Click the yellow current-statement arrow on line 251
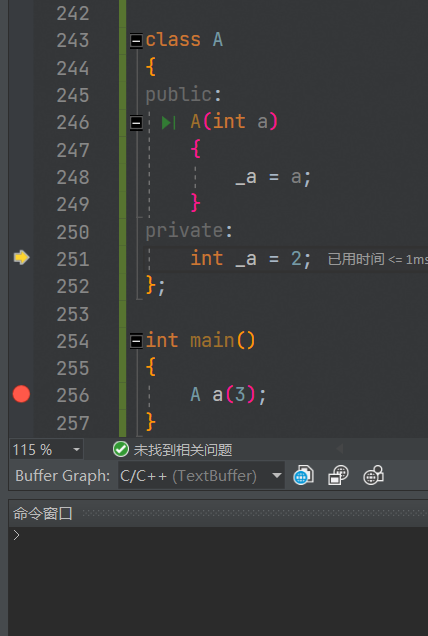 pyautogui.click(x=22, y=257)
